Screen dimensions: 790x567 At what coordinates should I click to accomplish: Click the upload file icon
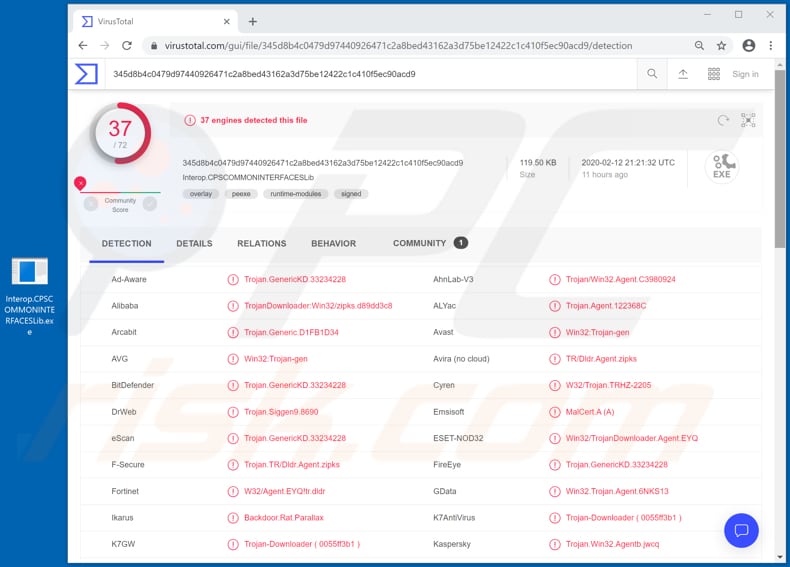pyautogui.click(x=683, y=74)
